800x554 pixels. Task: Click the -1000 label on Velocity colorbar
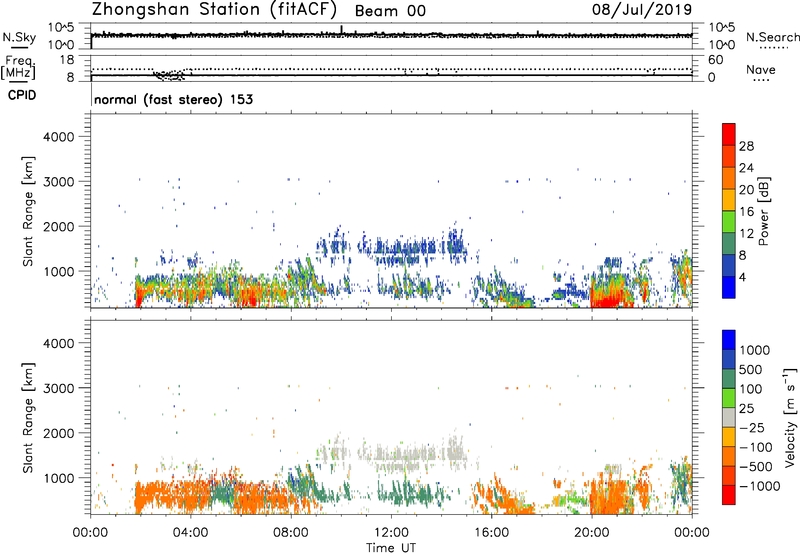tap(759, 486)
